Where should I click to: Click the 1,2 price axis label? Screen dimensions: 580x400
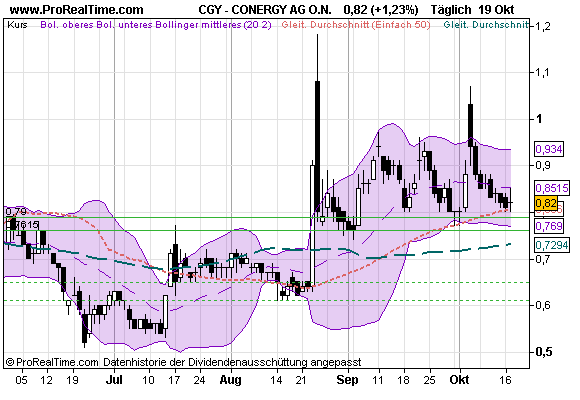pyautogui.click(x=542, y=26)
